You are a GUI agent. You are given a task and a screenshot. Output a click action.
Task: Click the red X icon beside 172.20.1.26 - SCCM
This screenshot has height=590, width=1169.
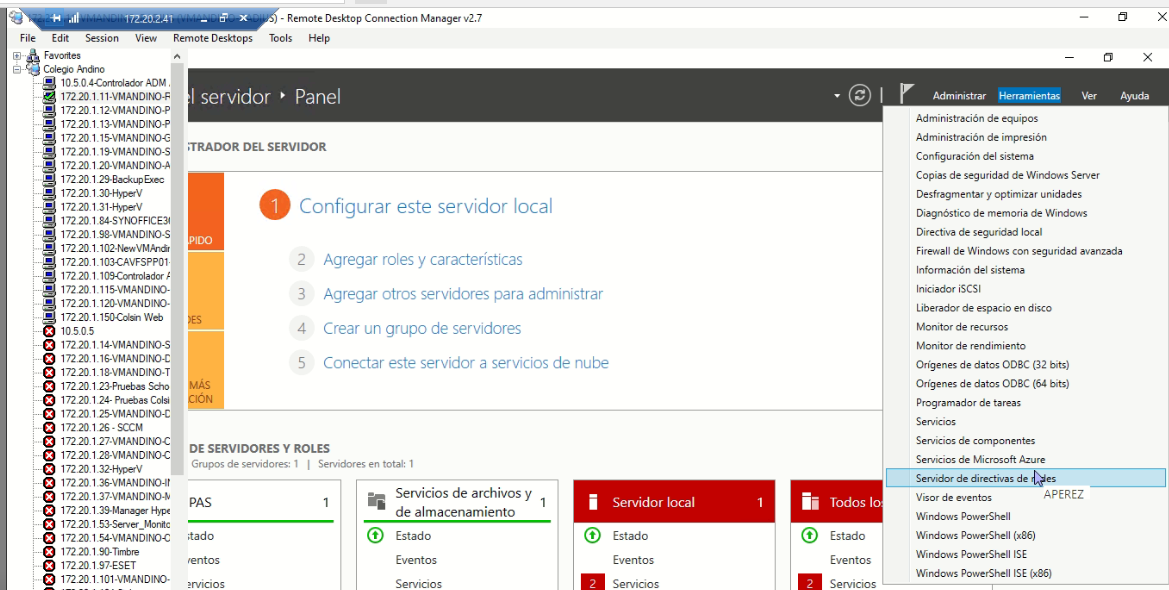49,427
